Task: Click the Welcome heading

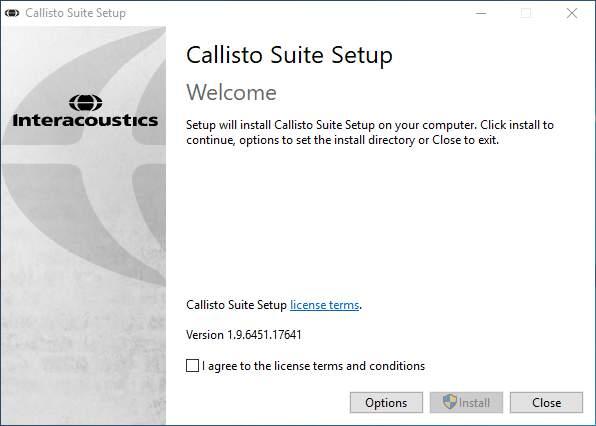Action: [231, 92]
